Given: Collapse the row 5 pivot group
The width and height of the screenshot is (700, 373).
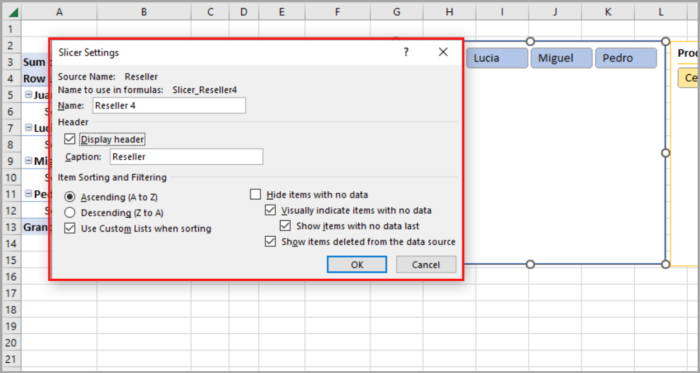Looking at the screenshot, I should 29,95.
